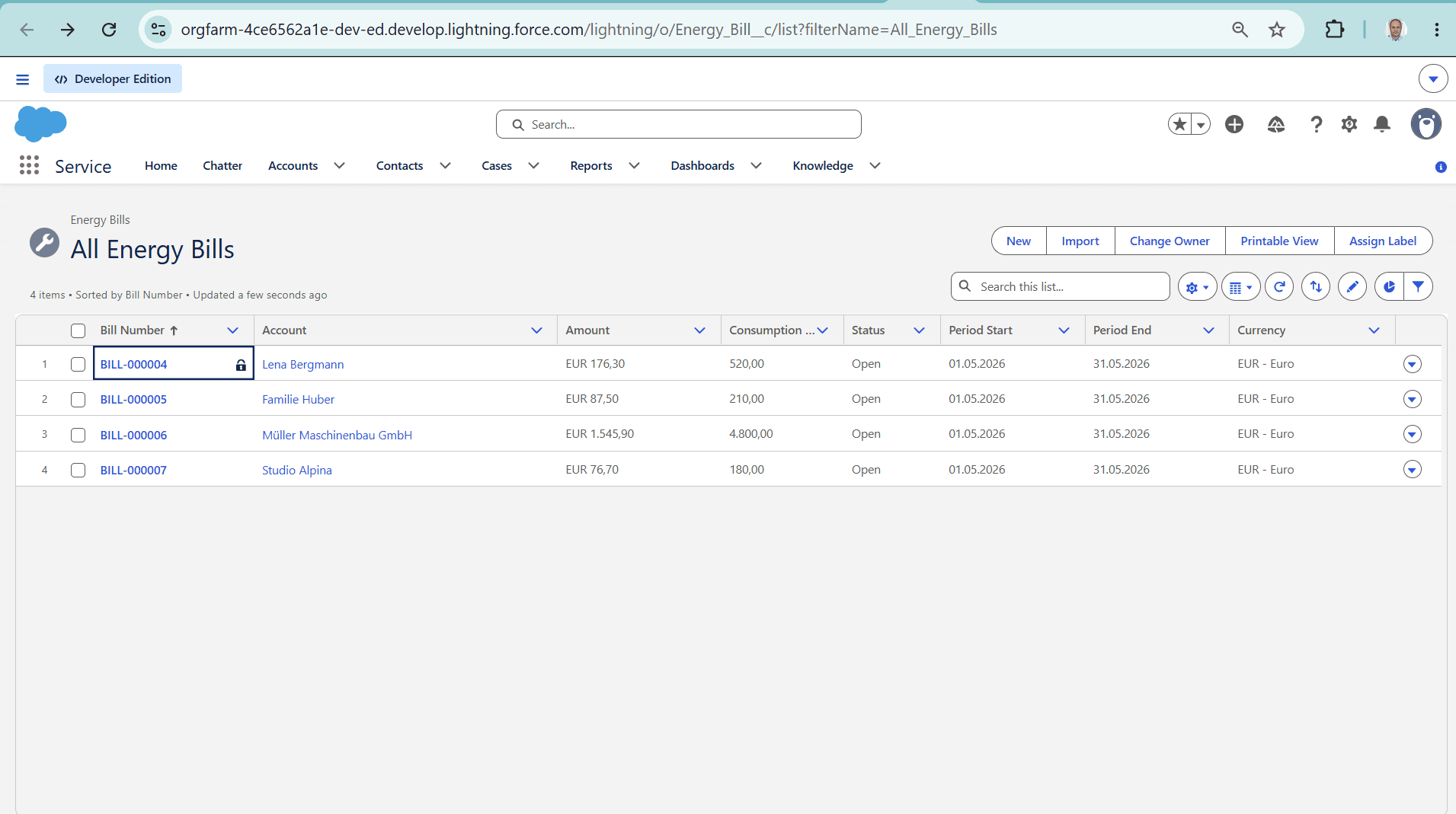Screen dimensions: 1456x814
Task: Expand Accounts nav dropdown chevron
Action: [x=340, y=166]
